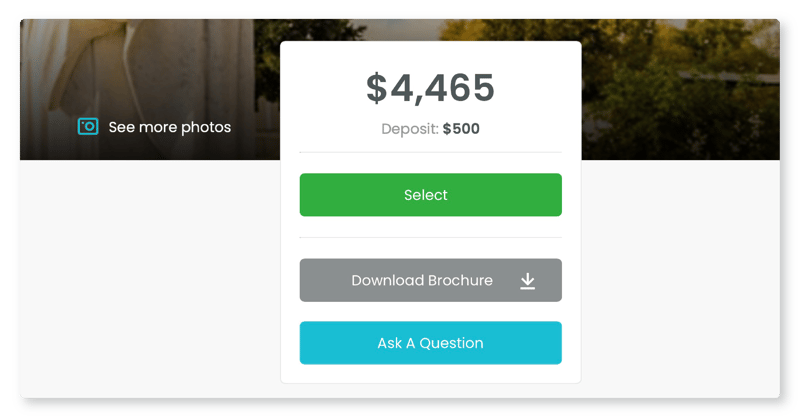Click the blank gray area left of the card

pyautogui.click(x=150, y=278)
